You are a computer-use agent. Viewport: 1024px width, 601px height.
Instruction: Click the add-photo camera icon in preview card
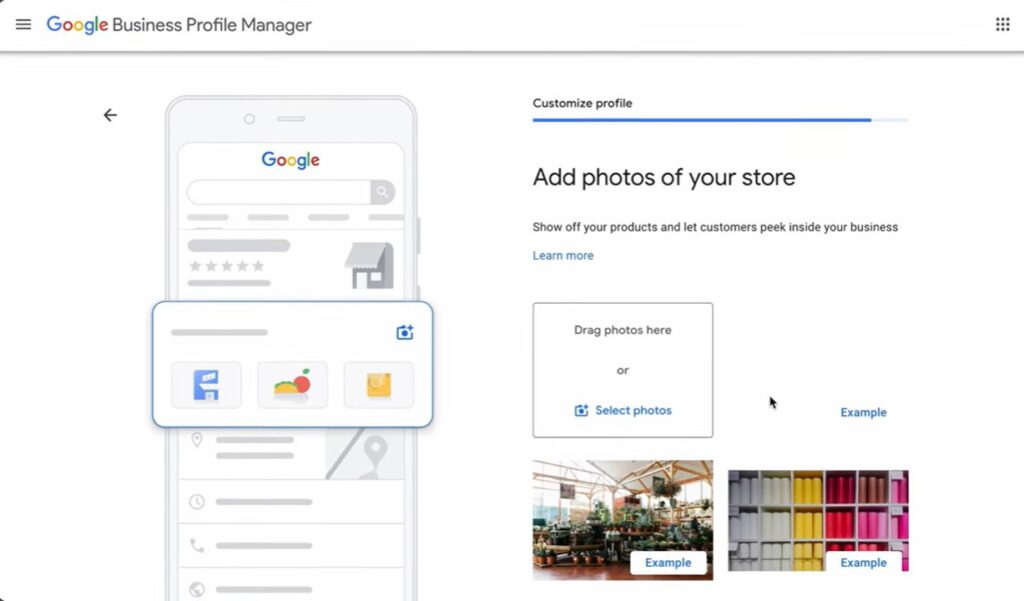click(404, 331)
